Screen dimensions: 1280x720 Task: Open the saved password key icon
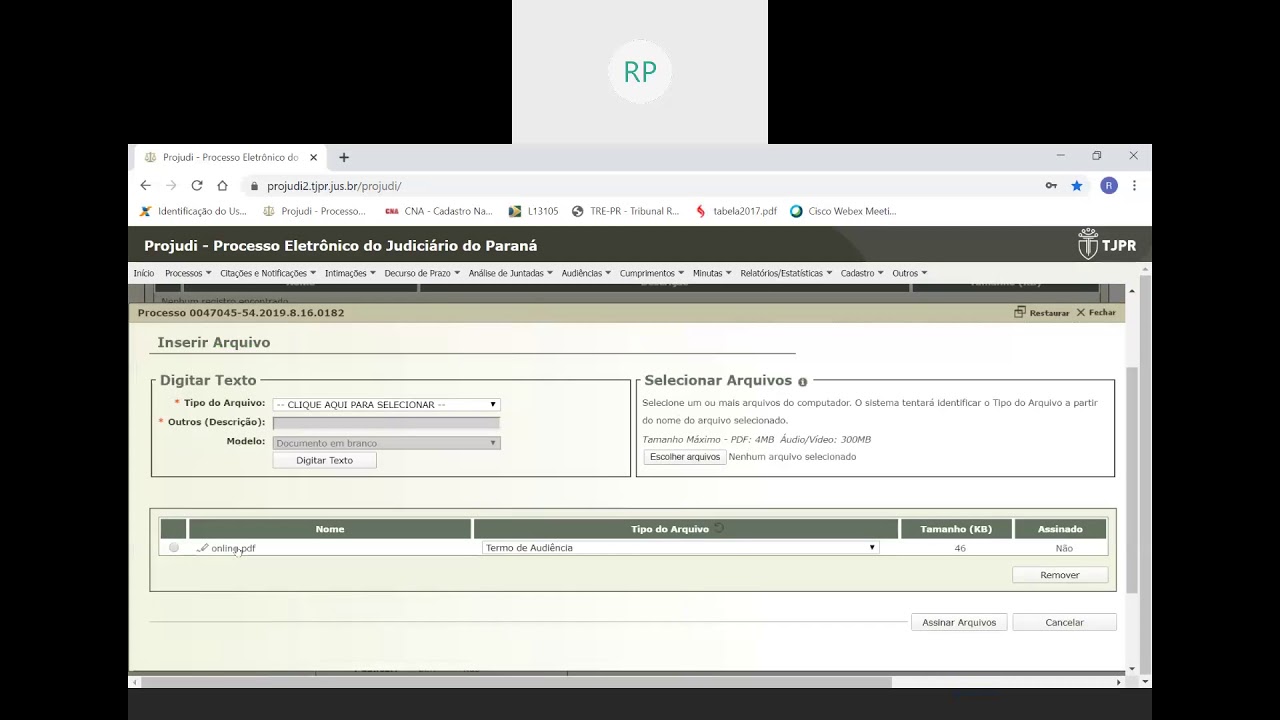coord(1051,186)
